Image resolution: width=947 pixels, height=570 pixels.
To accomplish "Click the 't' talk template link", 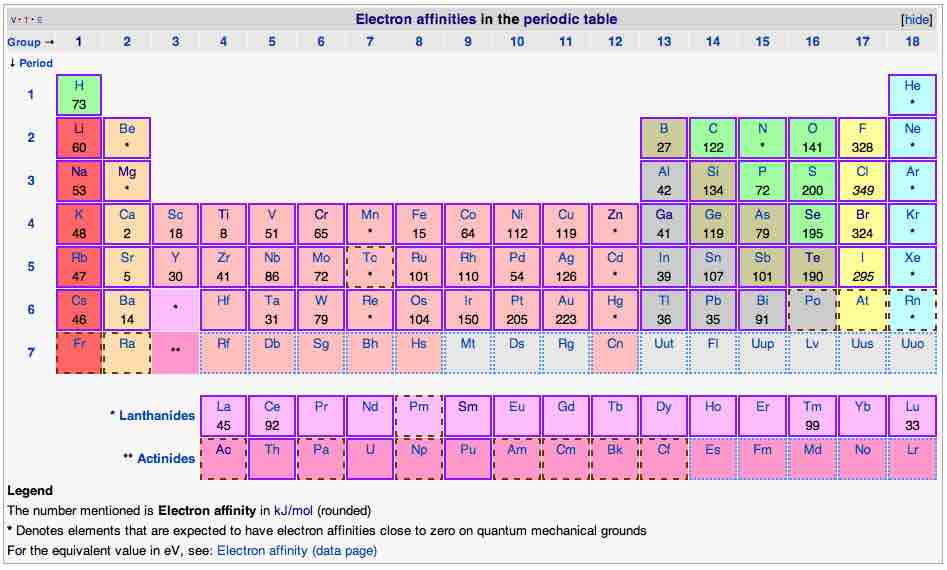I will coord(25,20).
